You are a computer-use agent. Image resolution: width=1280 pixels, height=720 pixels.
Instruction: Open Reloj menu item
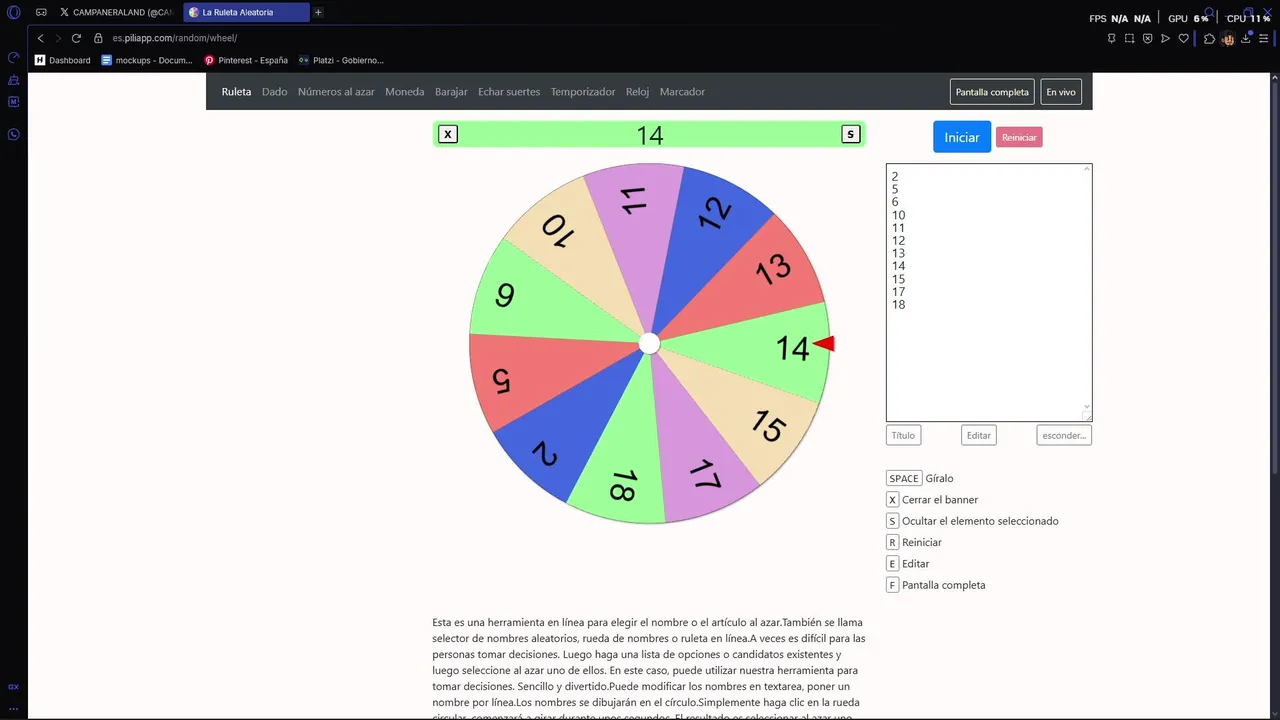[x=638, y=92]
